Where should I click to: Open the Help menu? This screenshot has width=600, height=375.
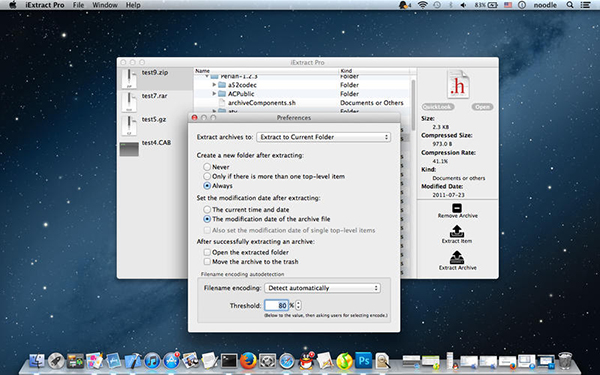pos(133,5)
